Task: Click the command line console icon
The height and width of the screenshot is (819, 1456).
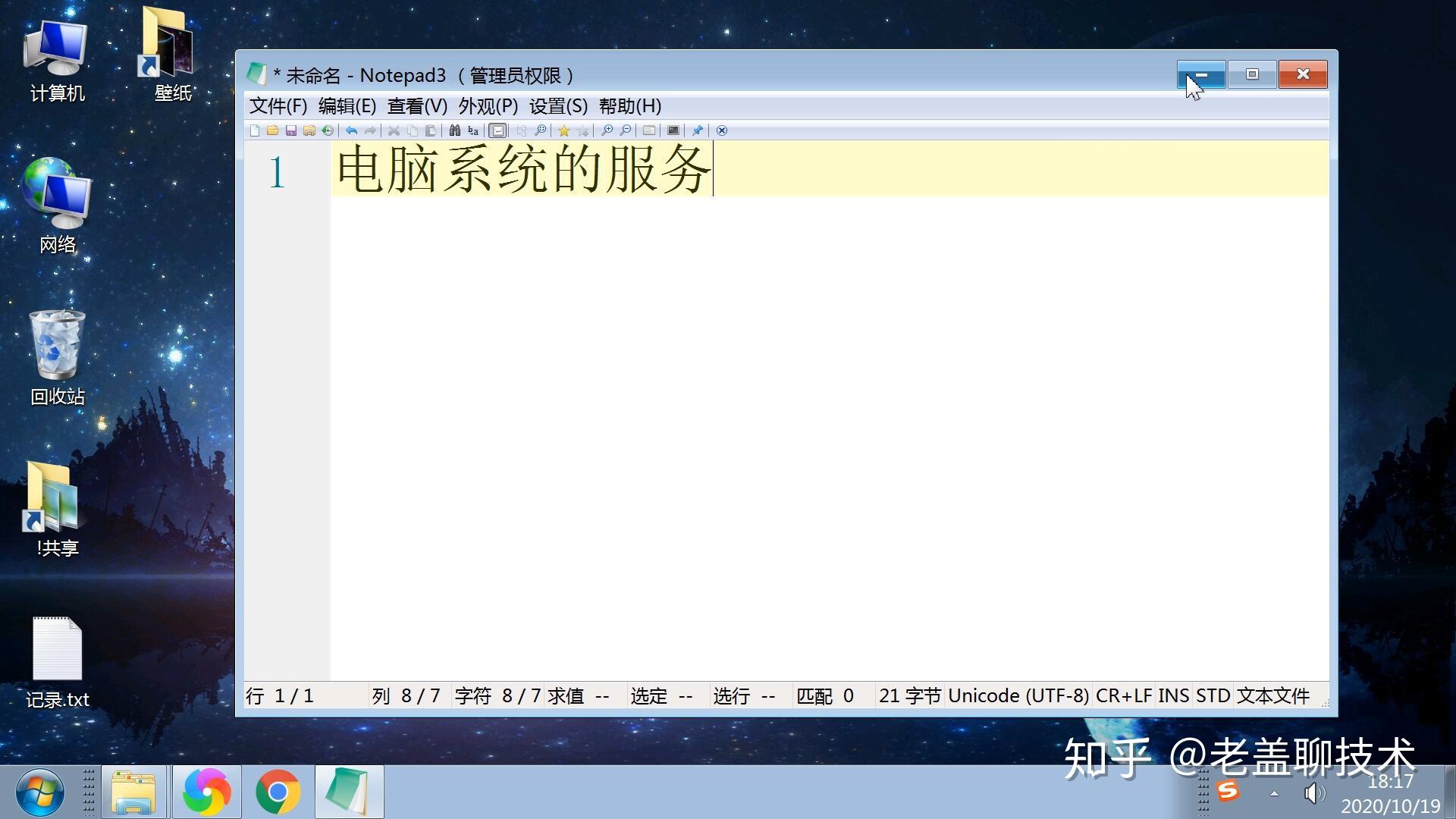Action: coord(673,130)
